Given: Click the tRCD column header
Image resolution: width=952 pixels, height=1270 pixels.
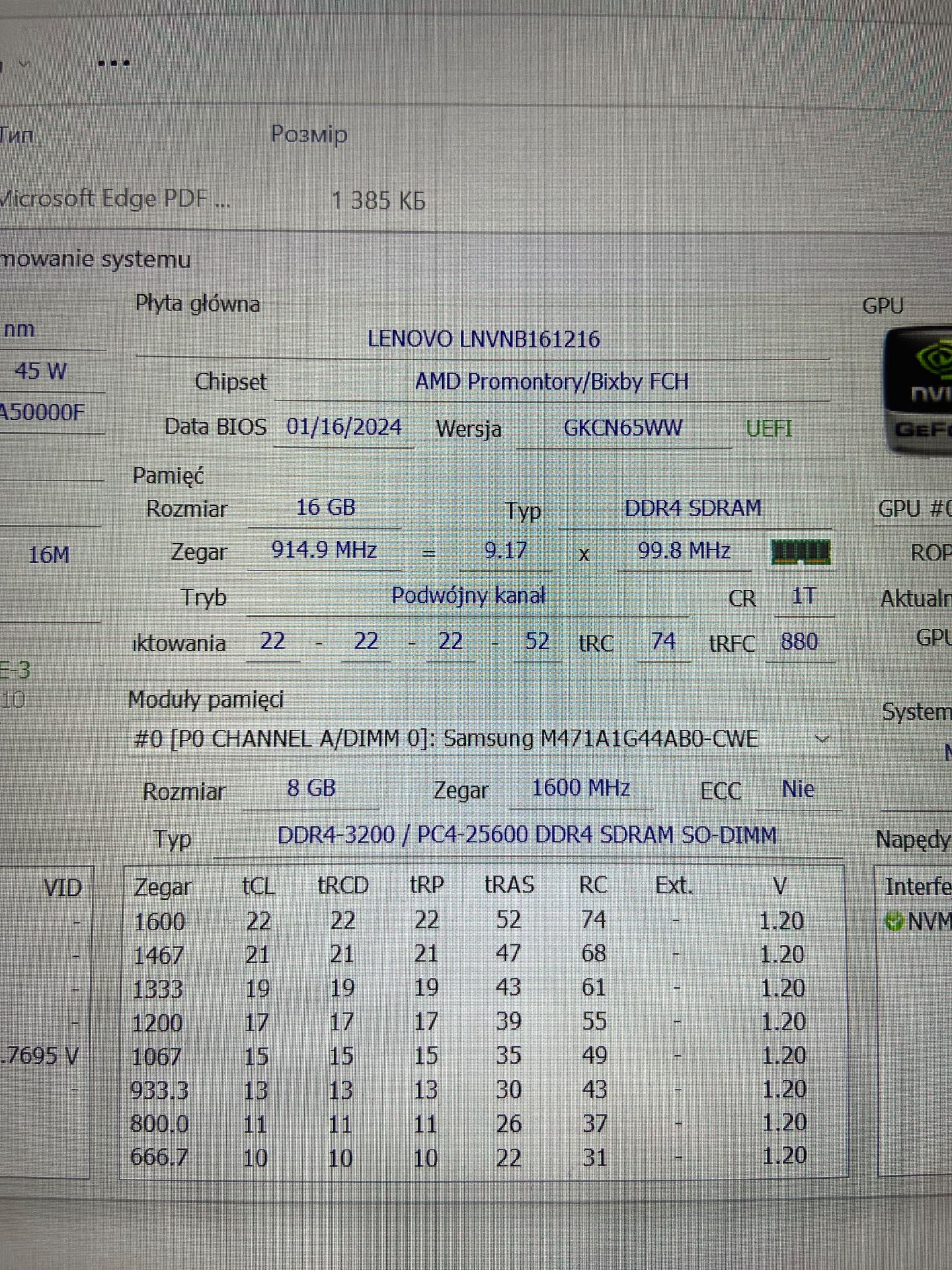Looking at the screenshot, I should (343, 885).
